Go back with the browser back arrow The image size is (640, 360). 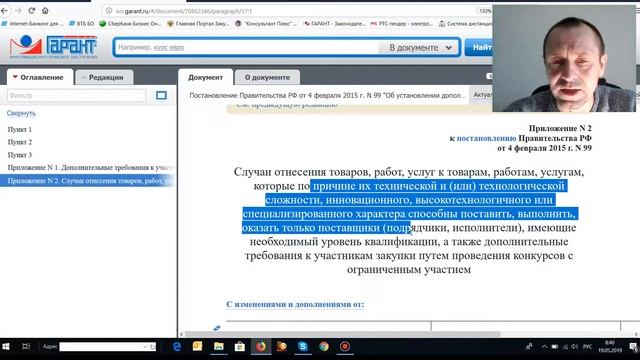coord(5,11)
